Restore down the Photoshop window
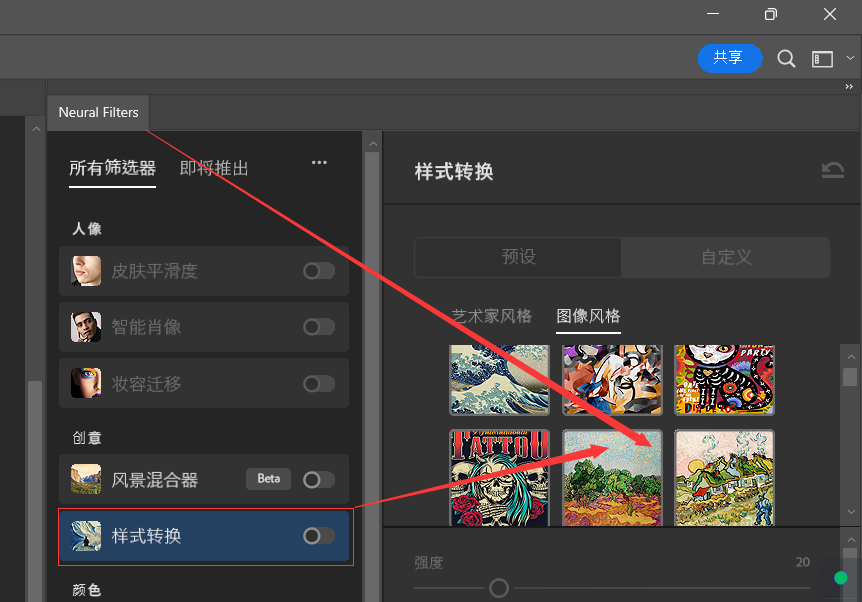This screenshot has width=862, height=602. tap(771, 14)
